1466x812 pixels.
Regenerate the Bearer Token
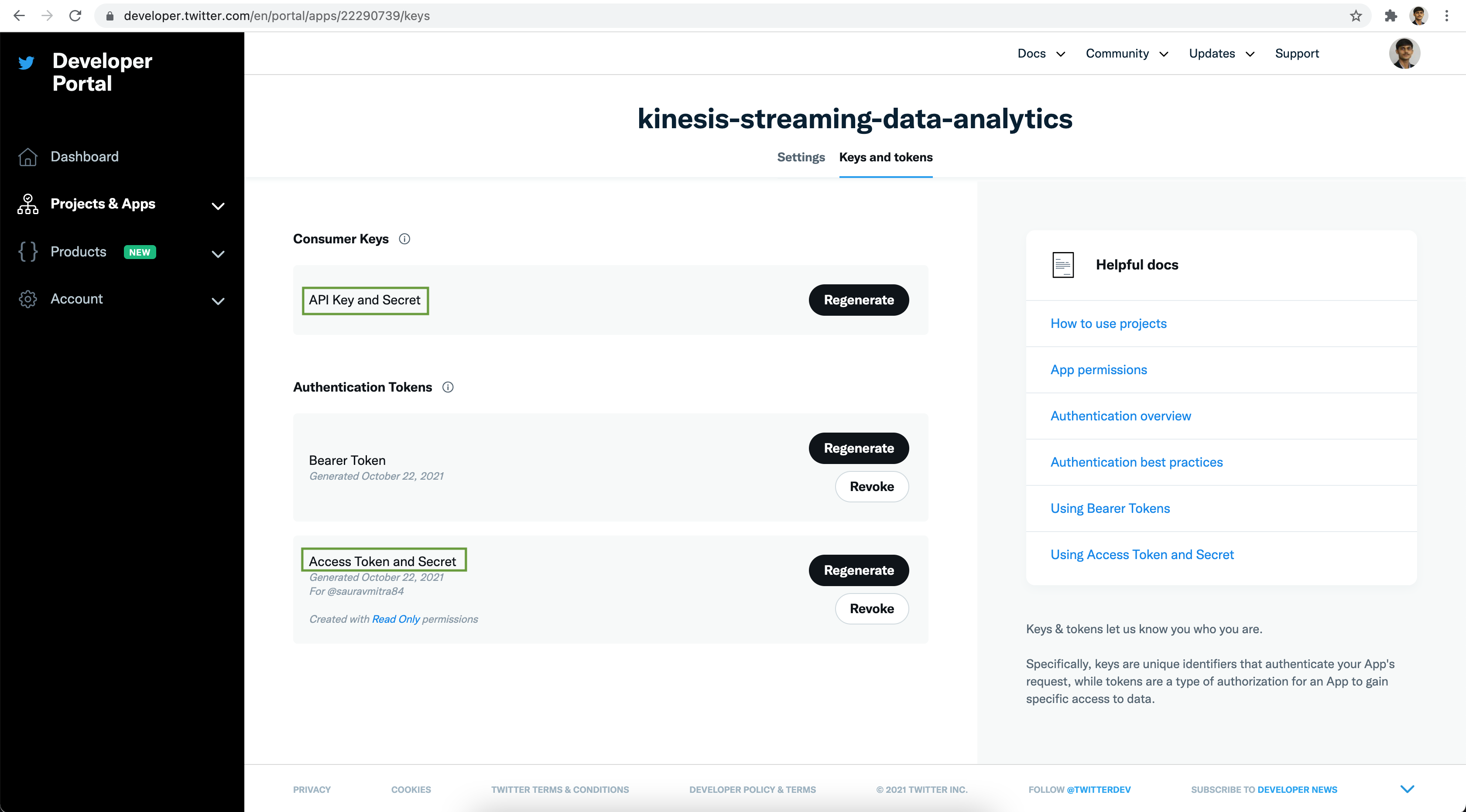(x=858, y=448)
